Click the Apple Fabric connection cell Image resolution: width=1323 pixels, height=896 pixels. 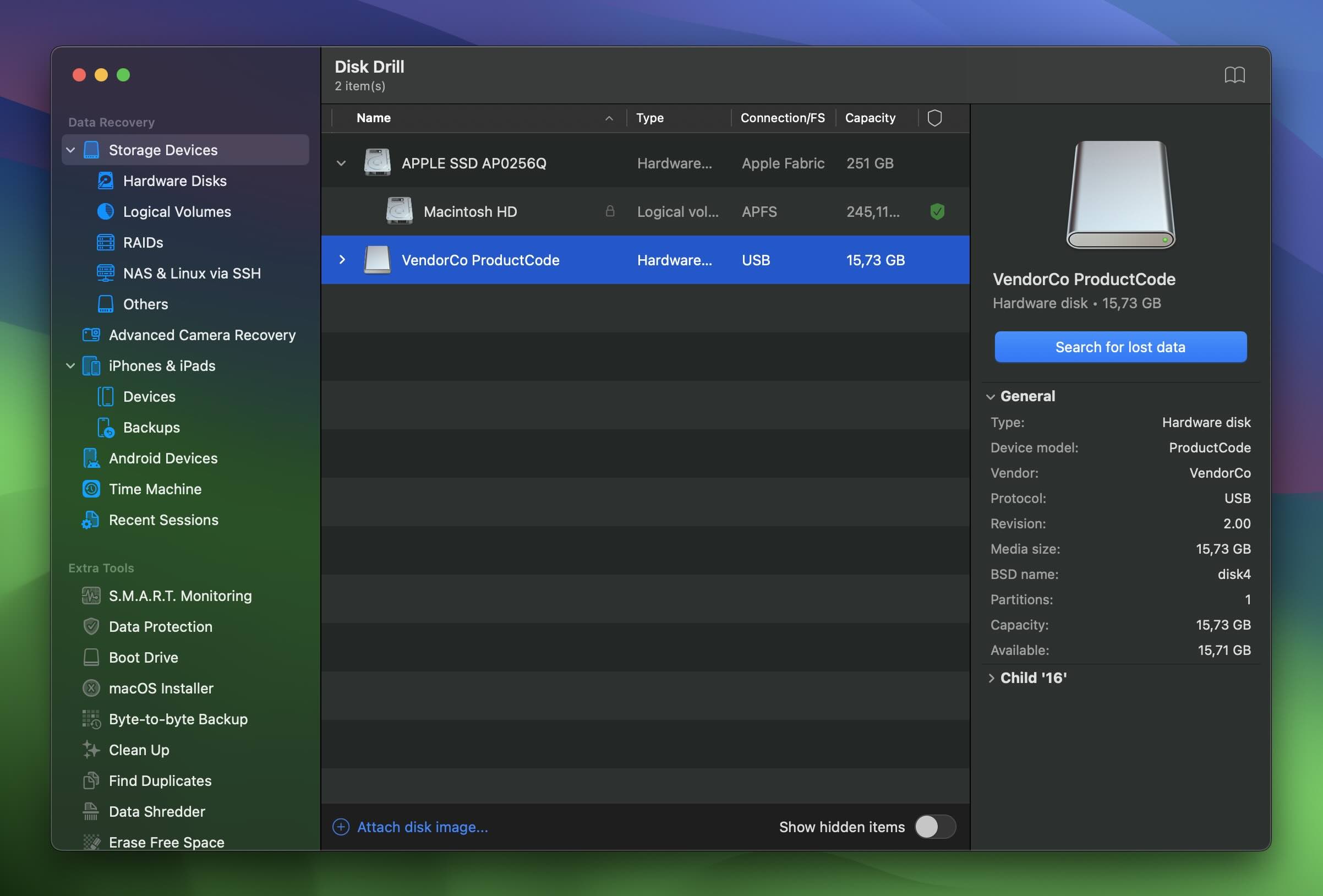coord(783,163)
